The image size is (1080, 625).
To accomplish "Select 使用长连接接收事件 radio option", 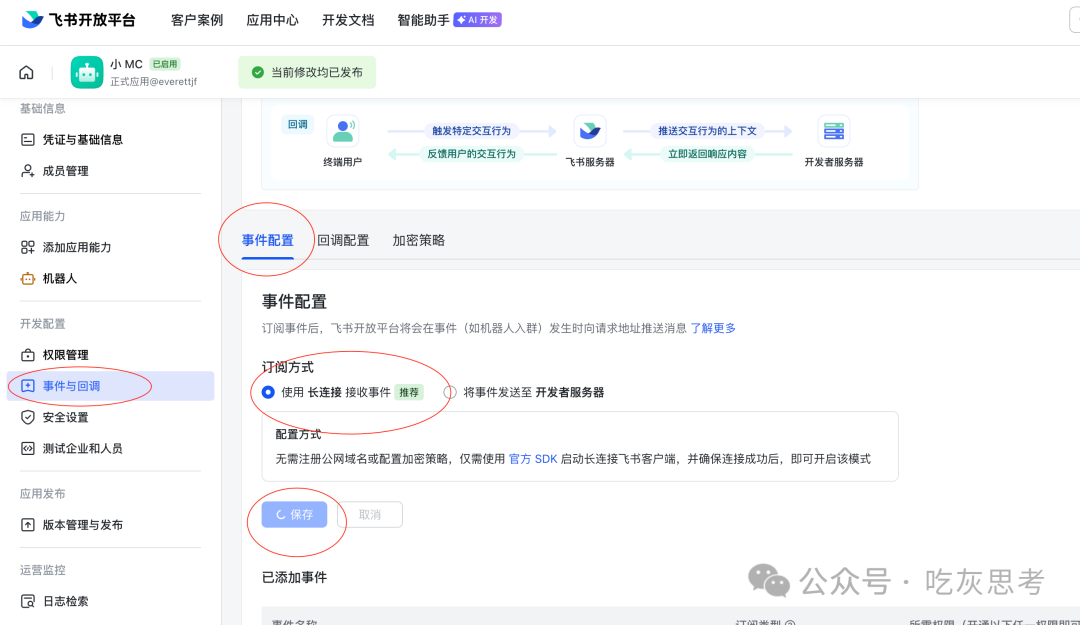I will (x=268, y=392).
